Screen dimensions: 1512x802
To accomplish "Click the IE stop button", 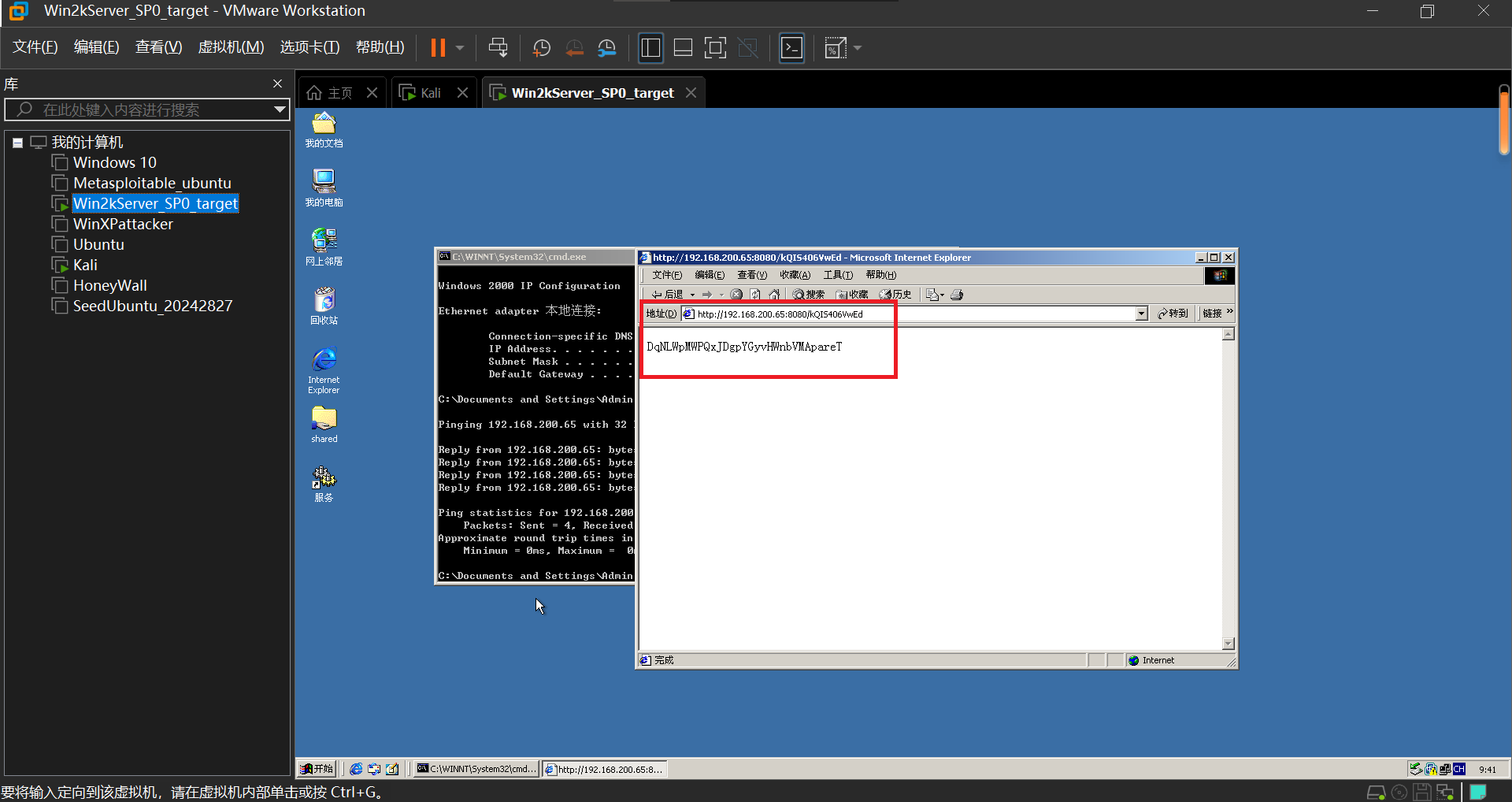I will [x=736, y=295].
